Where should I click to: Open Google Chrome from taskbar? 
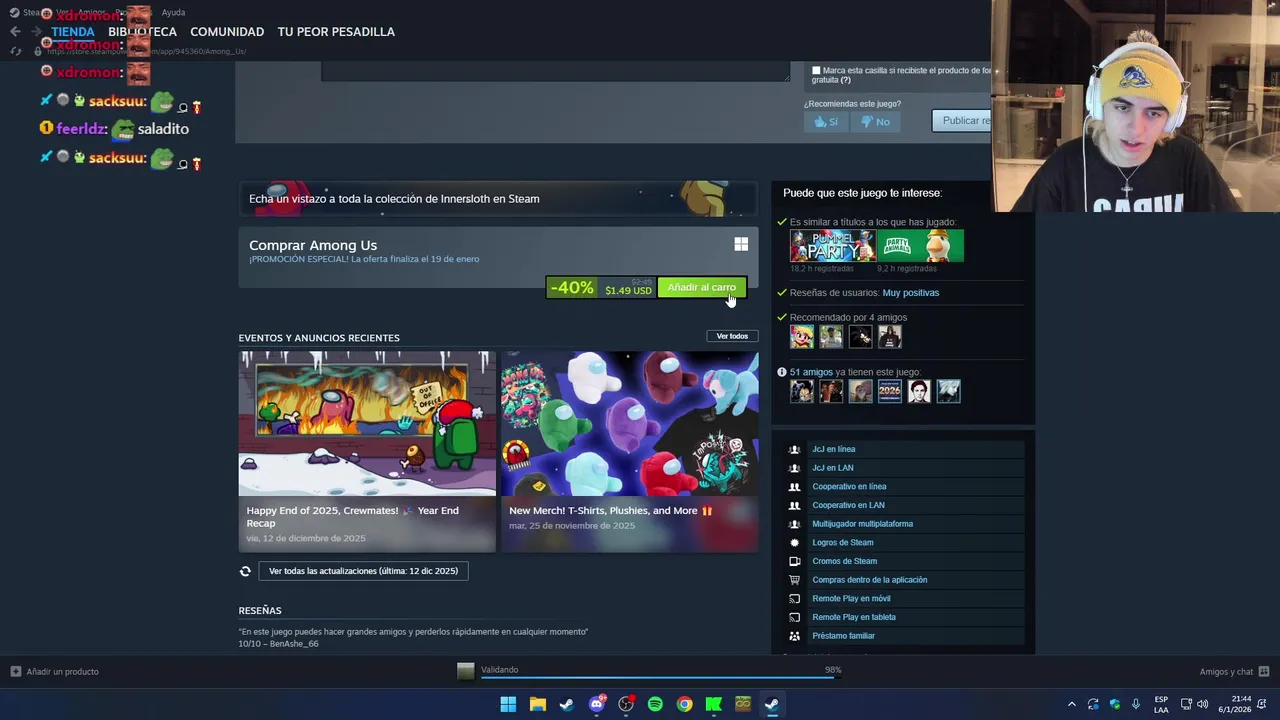[684, 704]
